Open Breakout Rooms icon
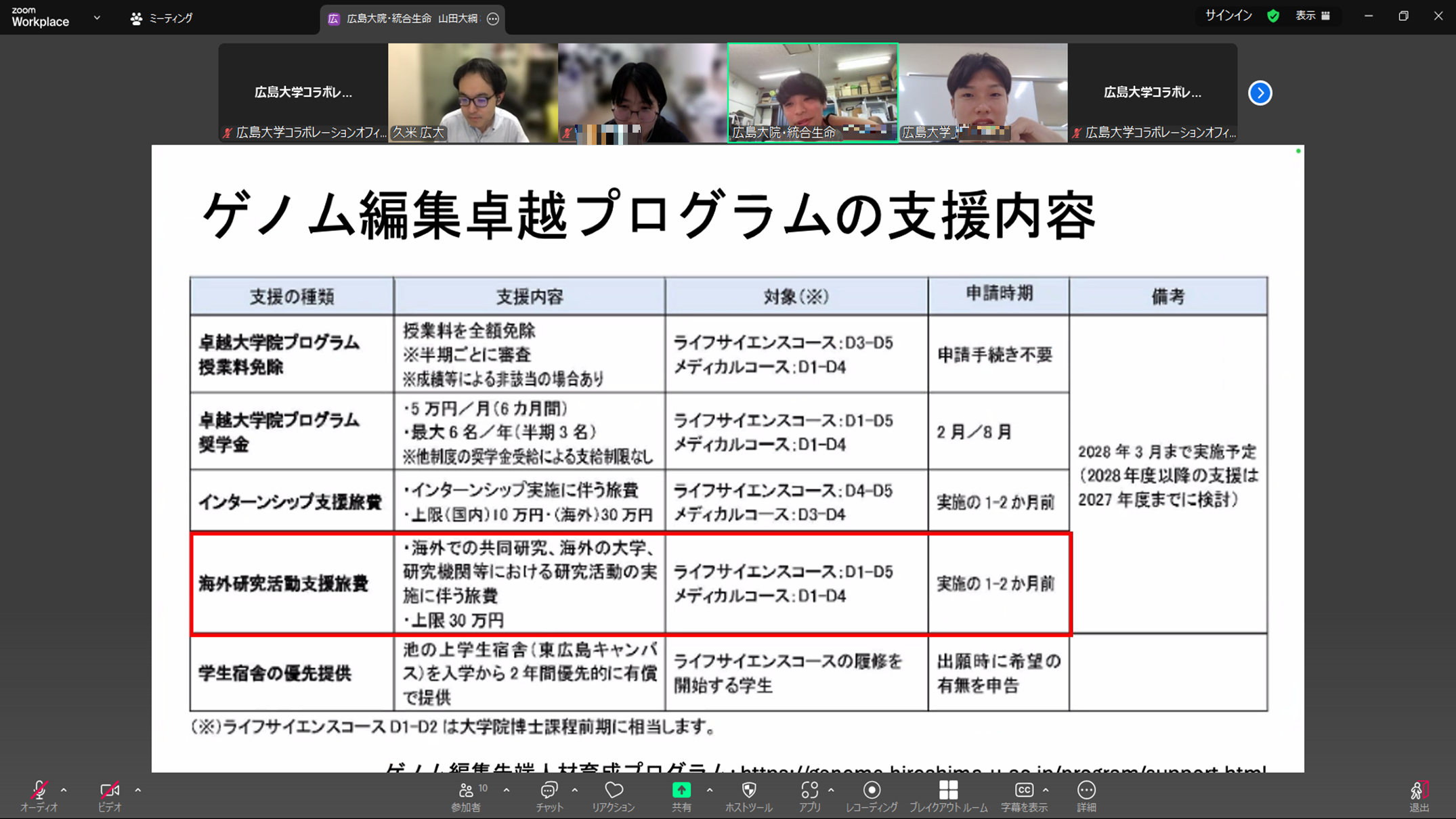1456x819 pixels. click(x=948, y=791)
